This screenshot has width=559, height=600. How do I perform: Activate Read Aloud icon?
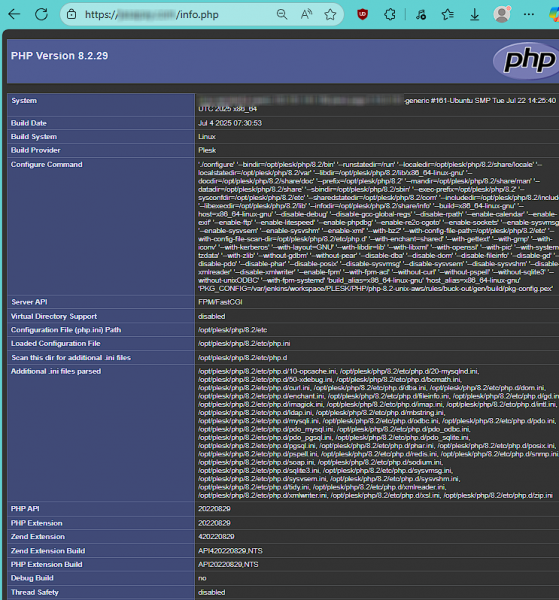306,15
